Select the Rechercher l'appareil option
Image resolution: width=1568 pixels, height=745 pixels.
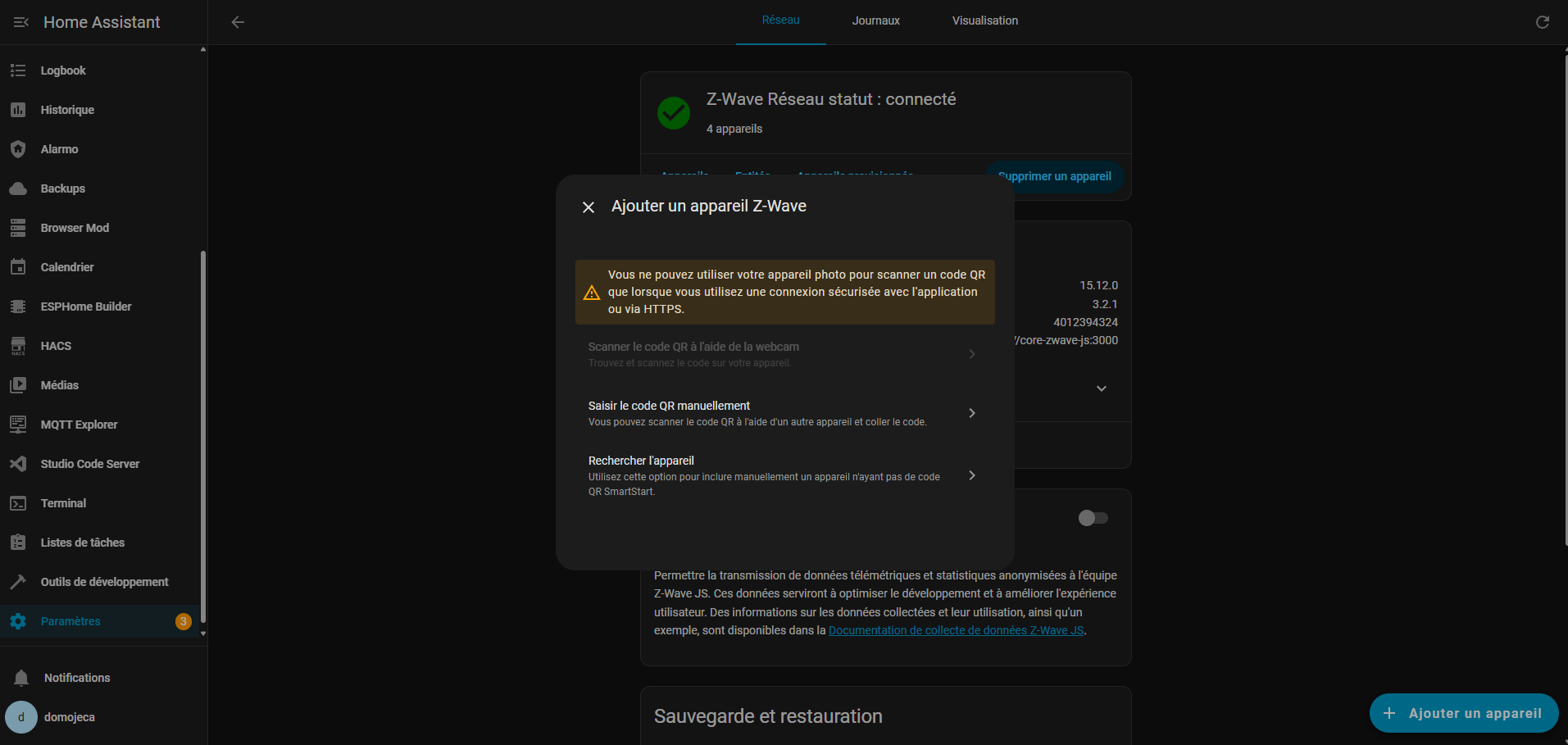[x=784, y=475]
